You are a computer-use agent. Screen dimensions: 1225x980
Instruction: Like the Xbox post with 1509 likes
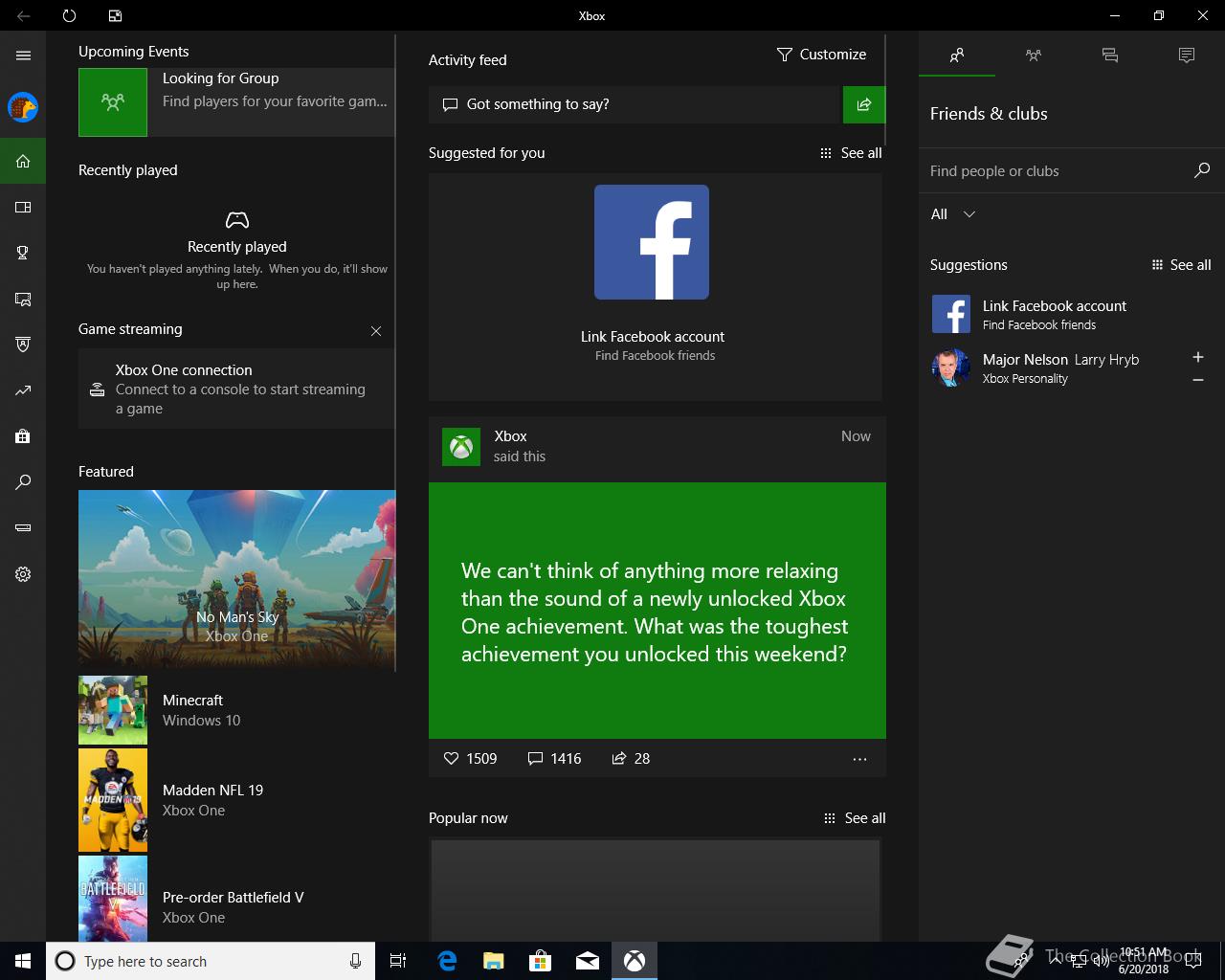470,758
